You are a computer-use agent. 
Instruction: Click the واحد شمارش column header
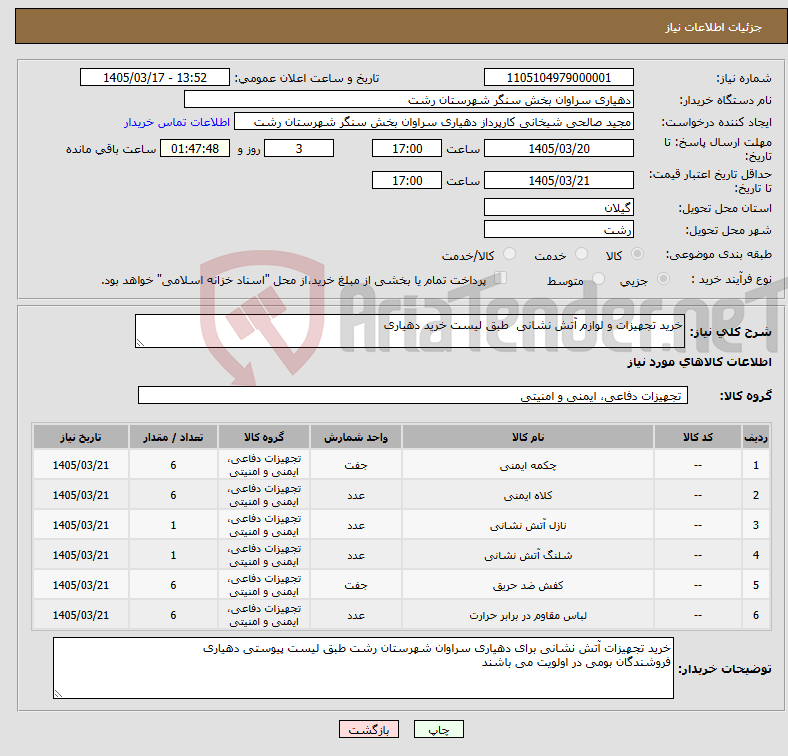coord(356,437)
